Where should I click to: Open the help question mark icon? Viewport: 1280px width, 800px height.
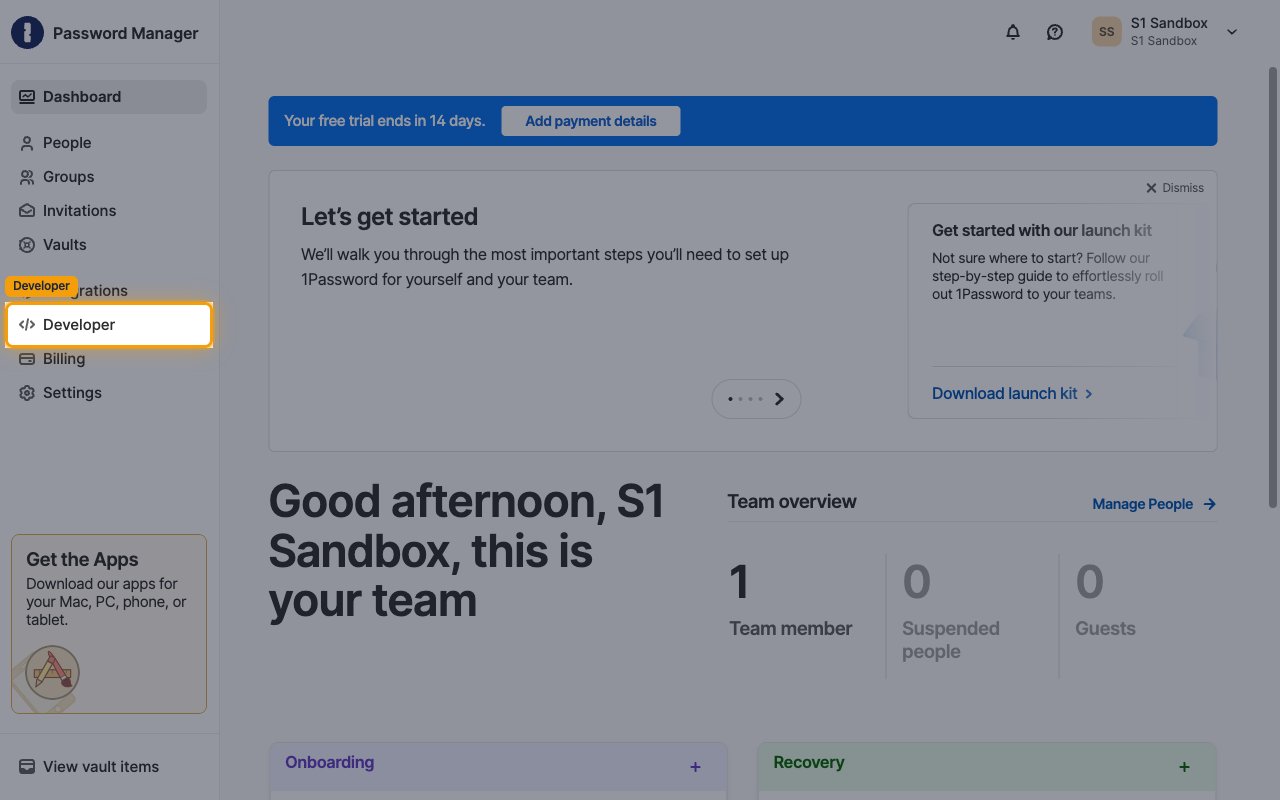pyautogui.click(x=1055, y=32)
